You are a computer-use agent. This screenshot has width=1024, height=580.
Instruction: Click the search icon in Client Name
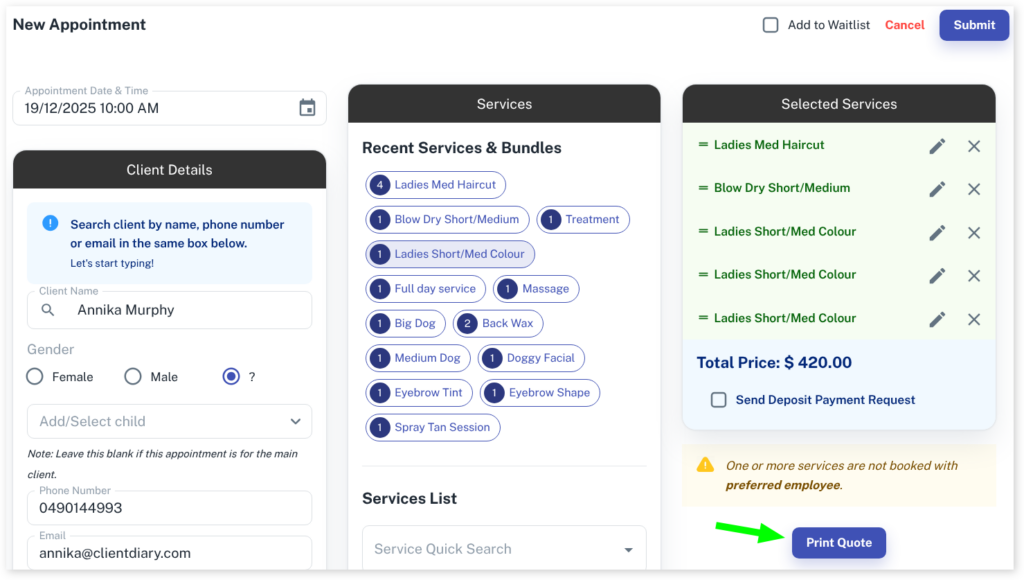(x=48, y=310)
